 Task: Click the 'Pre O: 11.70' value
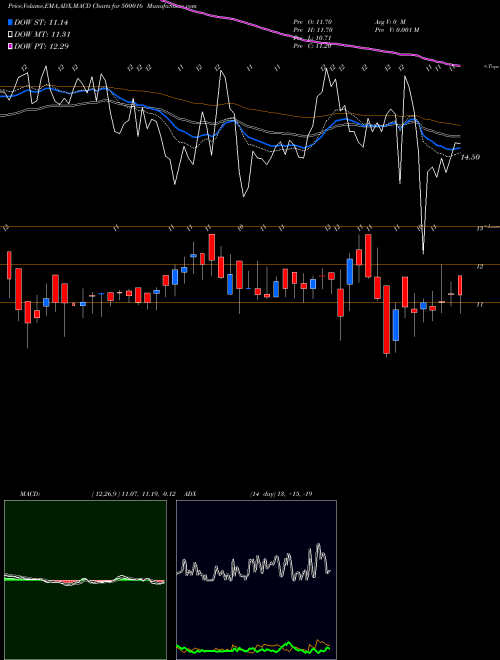click(313, 21)
